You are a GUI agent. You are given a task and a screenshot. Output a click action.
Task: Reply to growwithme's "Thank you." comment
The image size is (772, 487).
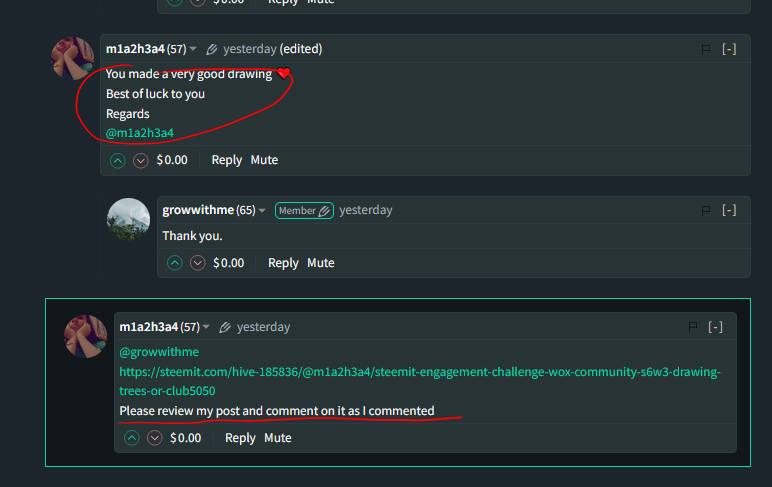pos(283,263)
